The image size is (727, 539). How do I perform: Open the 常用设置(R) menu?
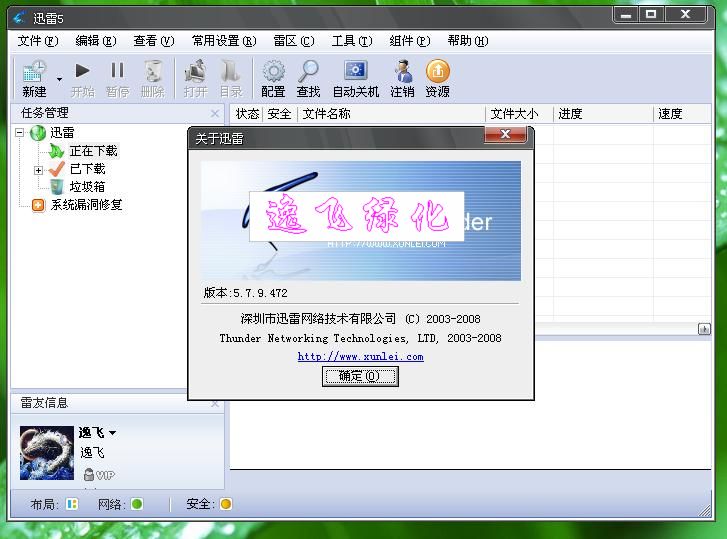click(224, 41)
